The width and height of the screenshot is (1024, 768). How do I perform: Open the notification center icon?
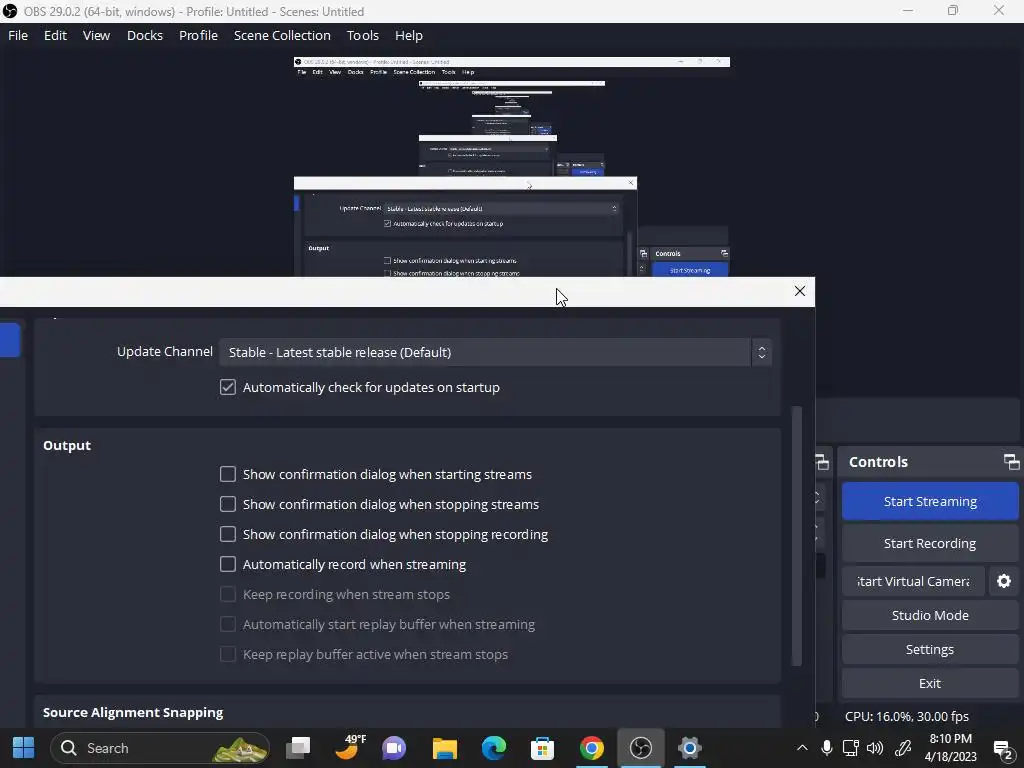1002,749
